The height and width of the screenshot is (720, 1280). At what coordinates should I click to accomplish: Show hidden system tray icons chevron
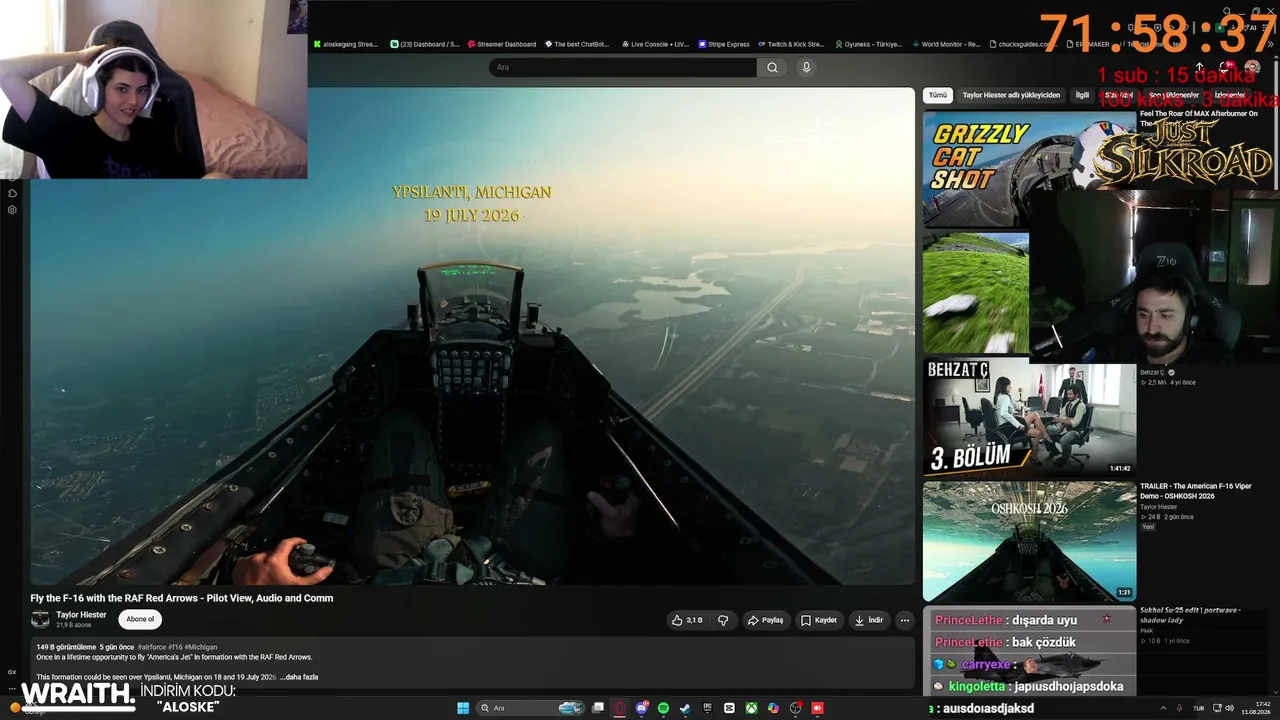1161,708
